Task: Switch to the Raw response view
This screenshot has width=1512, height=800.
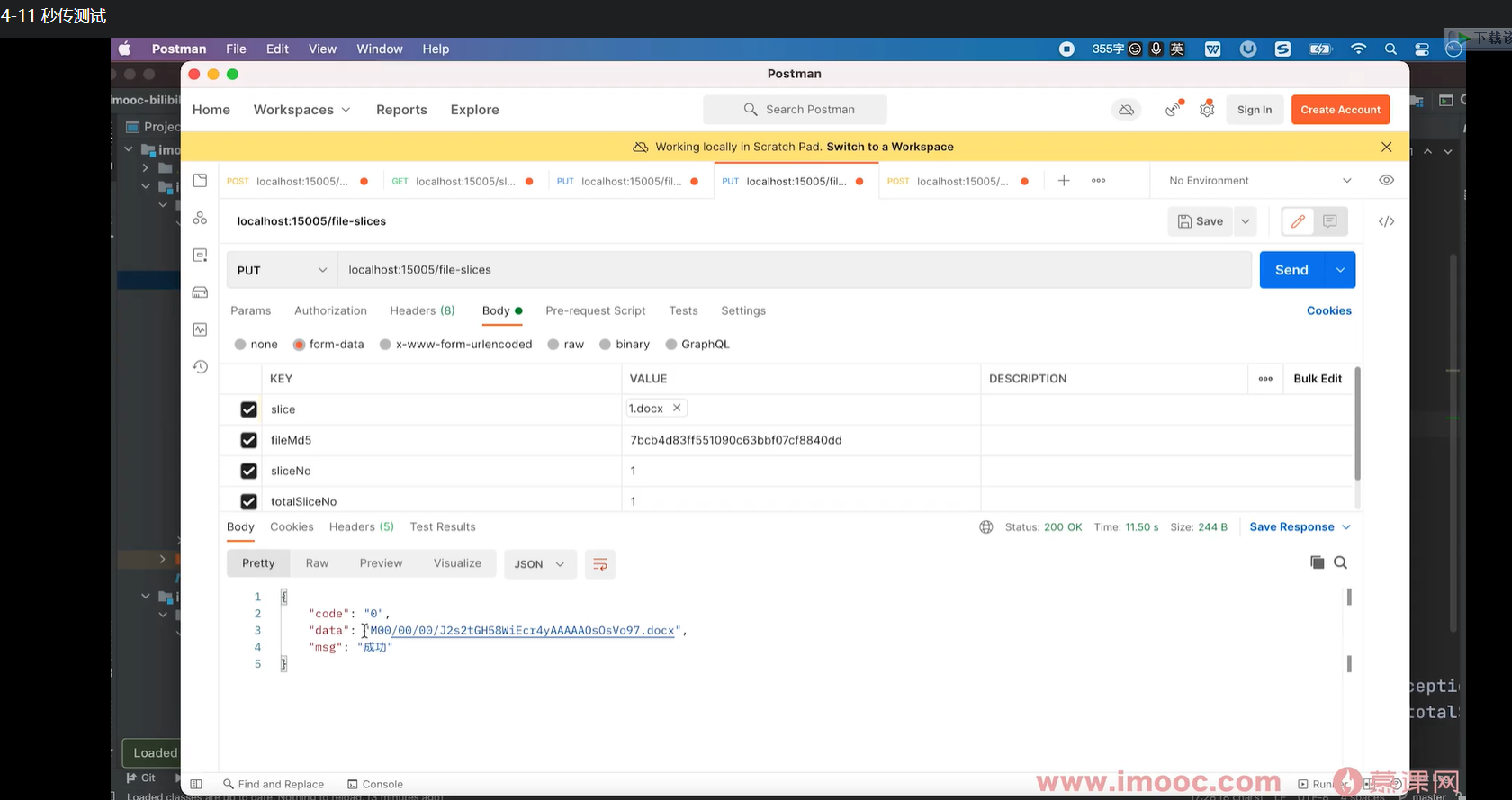Action: (317, 563)
